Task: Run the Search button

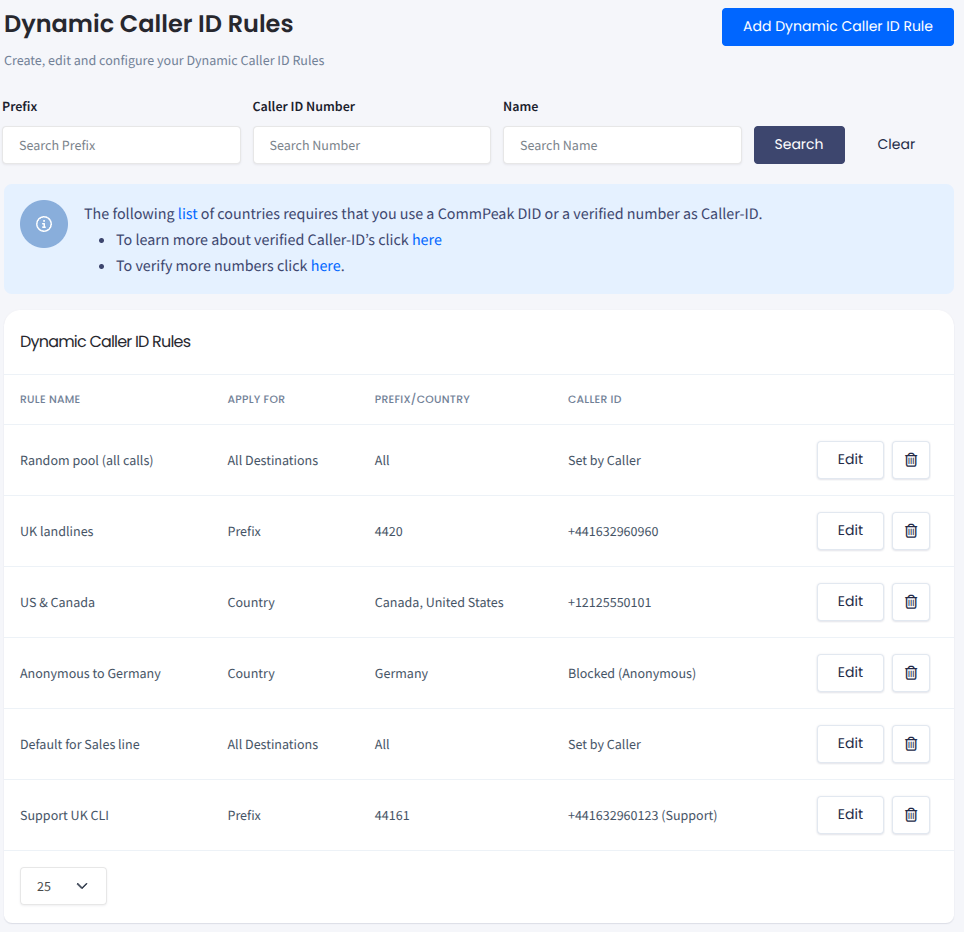Action: pos(799,144)
